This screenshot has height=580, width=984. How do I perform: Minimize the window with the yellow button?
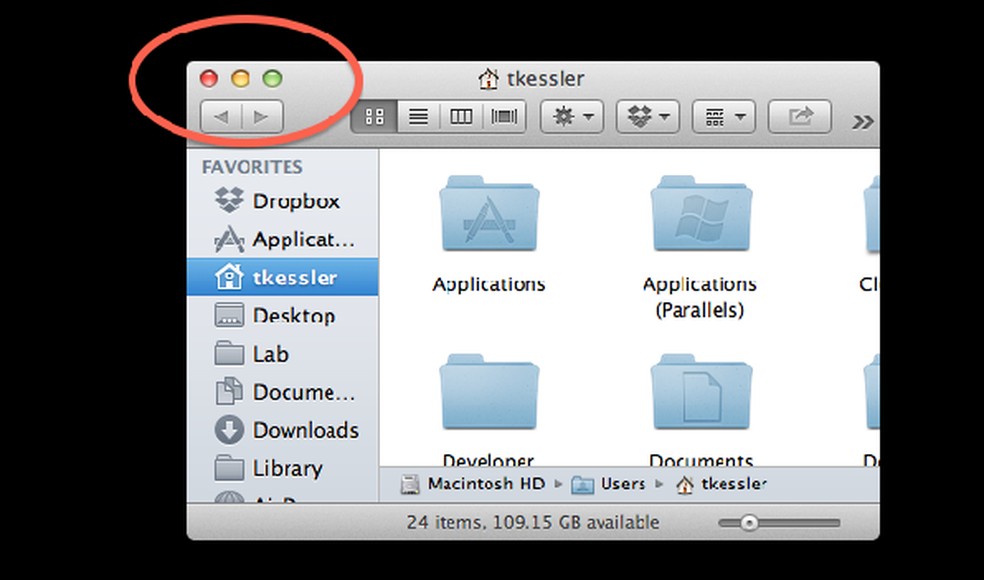click(240, 78)
